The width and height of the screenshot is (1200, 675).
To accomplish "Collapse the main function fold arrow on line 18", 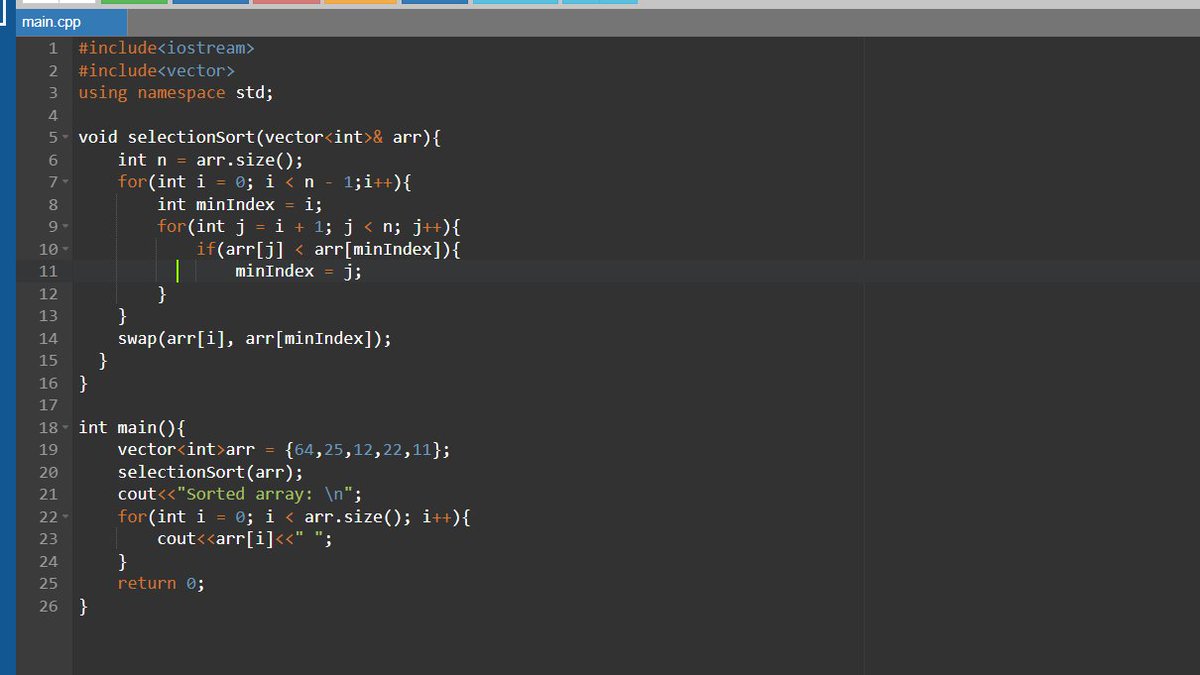I will coord(65,427).
